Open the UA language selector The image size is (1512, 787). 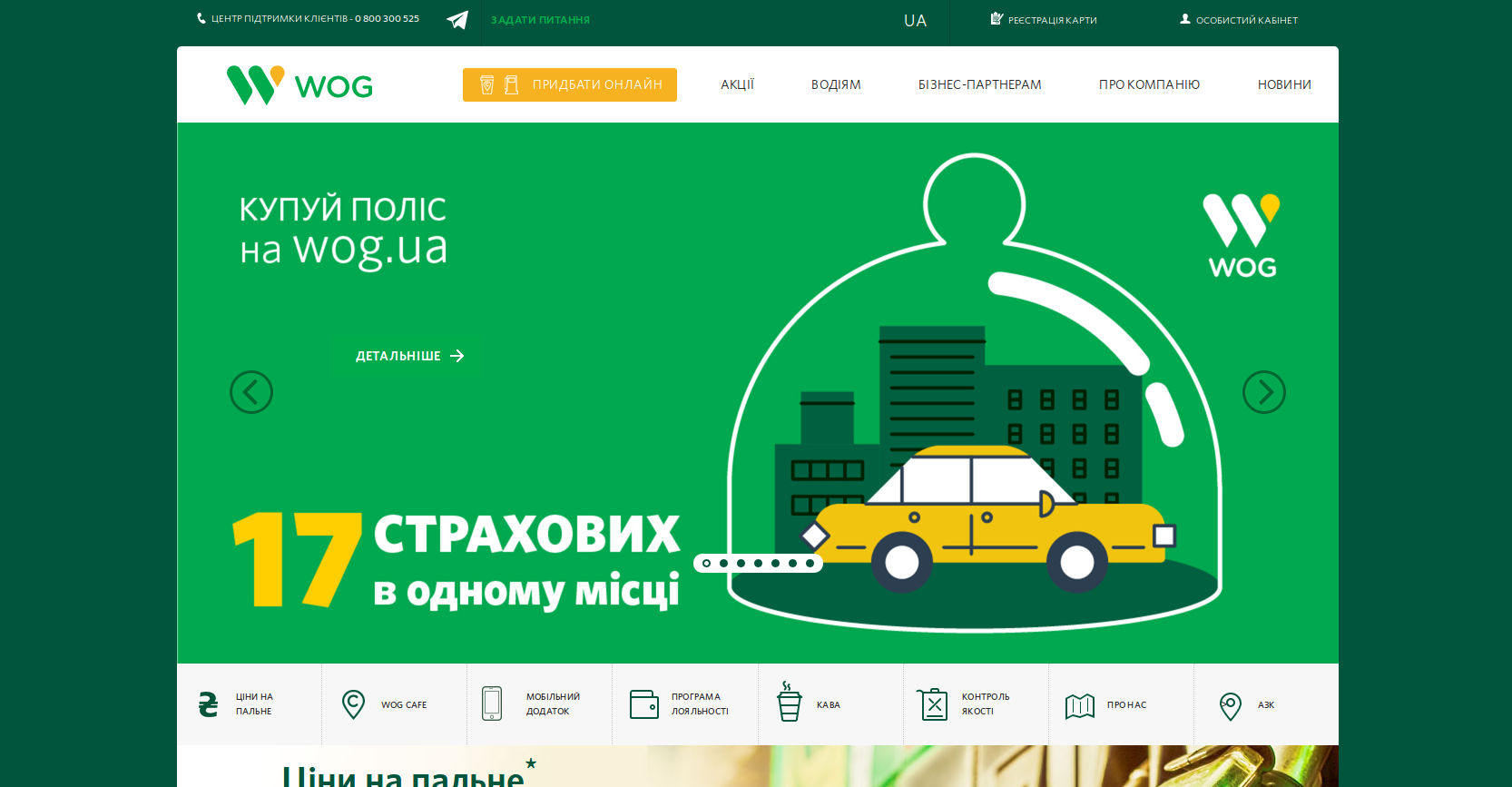[915, 21]
